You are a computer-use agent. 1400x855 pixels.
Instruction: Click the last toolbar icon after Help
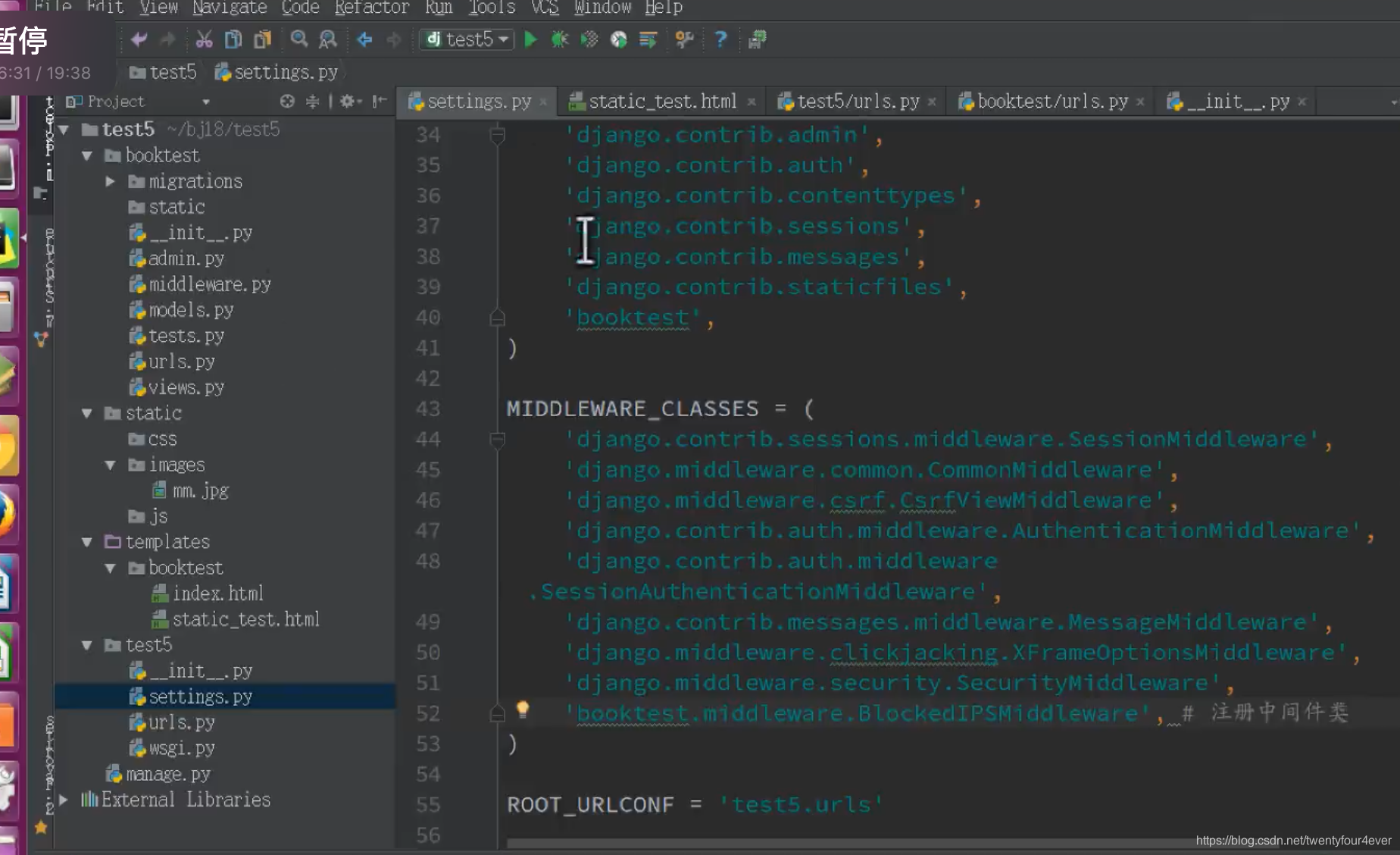[x=757, y=39]
